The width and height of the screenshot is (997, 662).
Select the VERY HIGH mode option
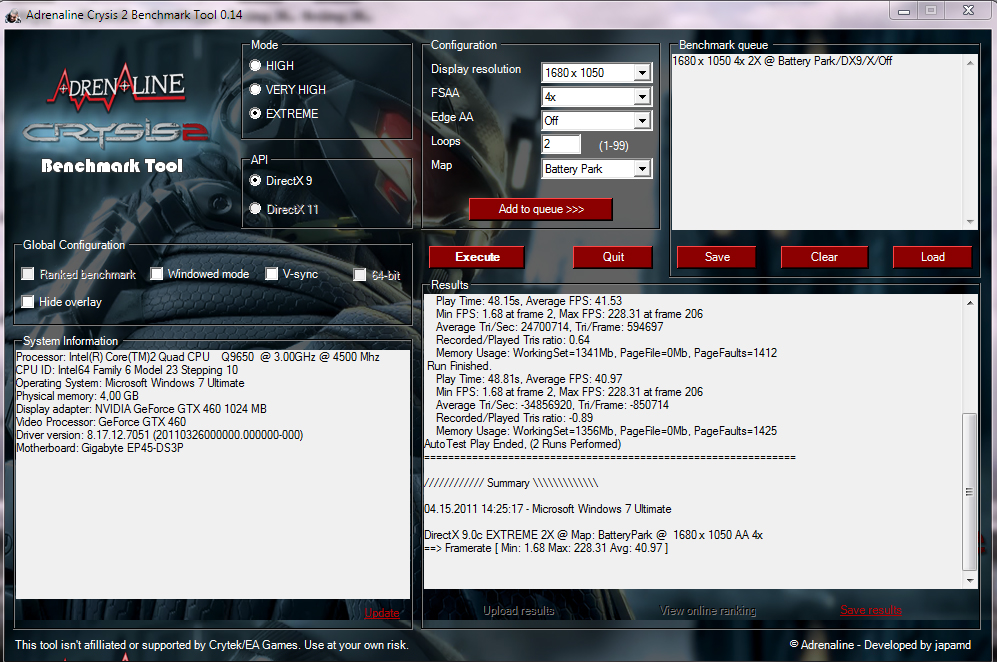(x=256, y=90)
